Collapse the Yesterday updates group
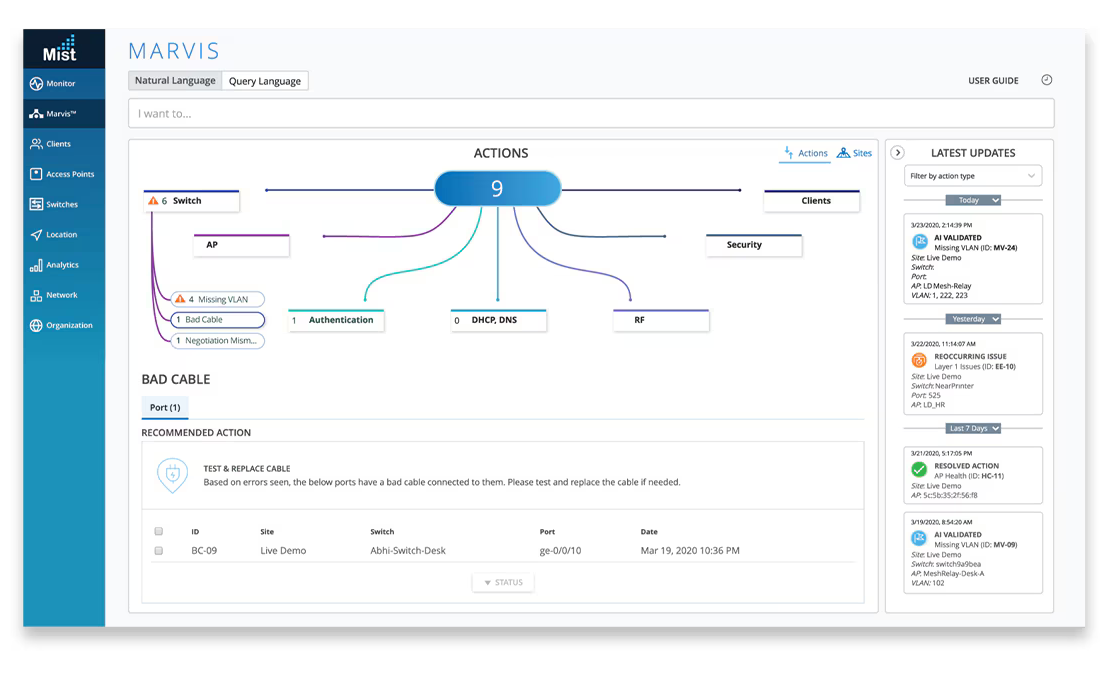1116x673 pixels. point(973,319)
